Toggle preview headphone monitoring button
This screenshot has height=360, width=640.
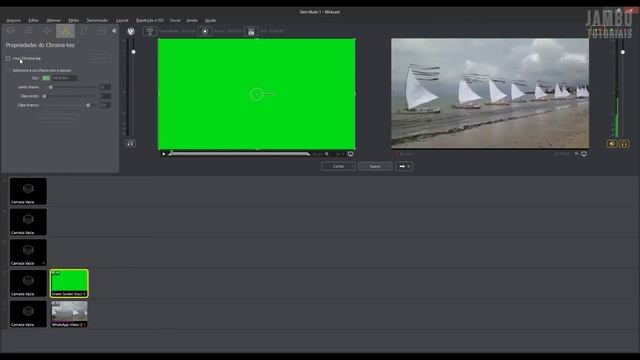tap(130, 143)
